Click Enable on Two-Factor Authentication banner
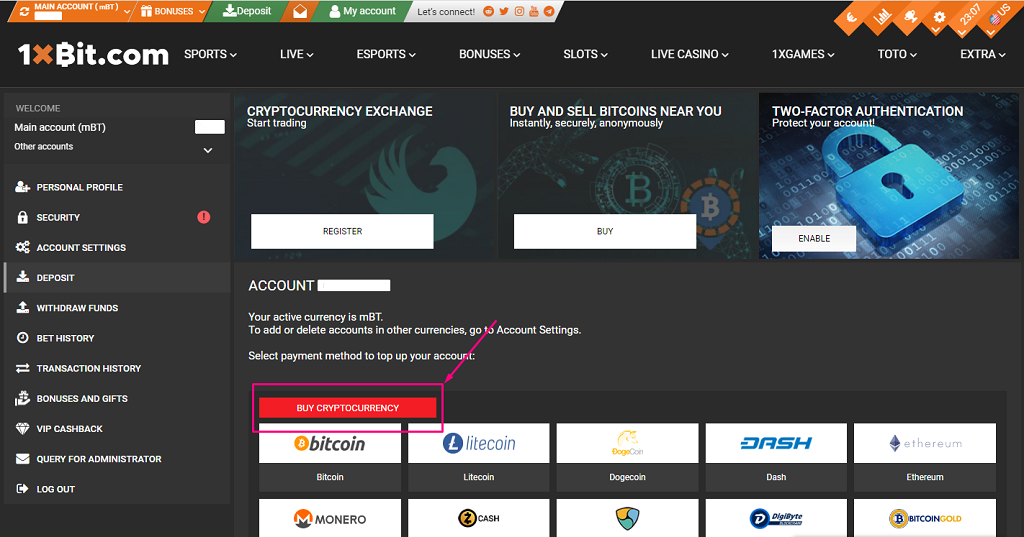Screen dimensions: 1024x537 (x=814, y=238)
